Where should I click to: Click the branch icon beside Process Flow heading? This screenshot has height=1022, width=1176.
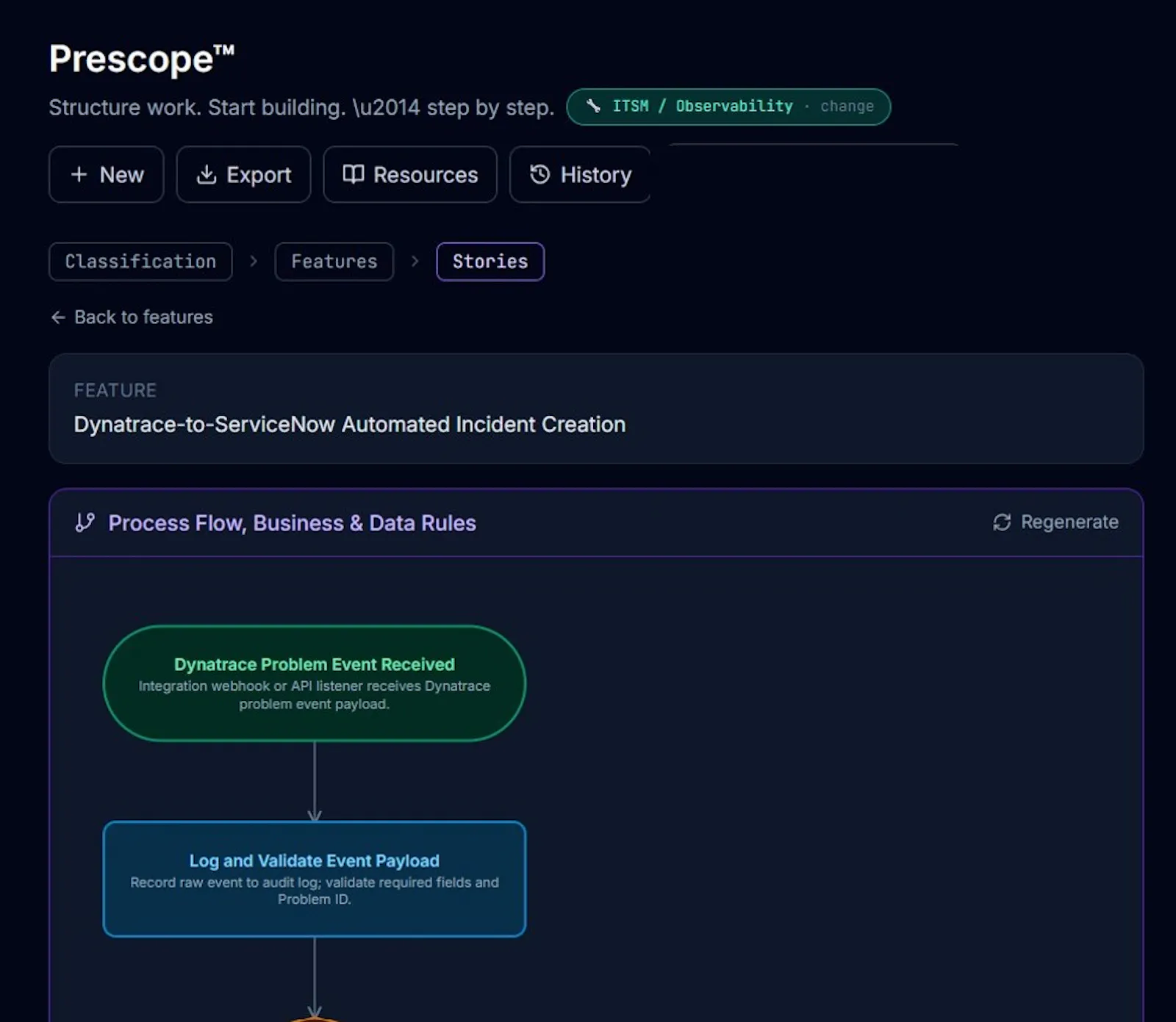(x=85, y=522)
